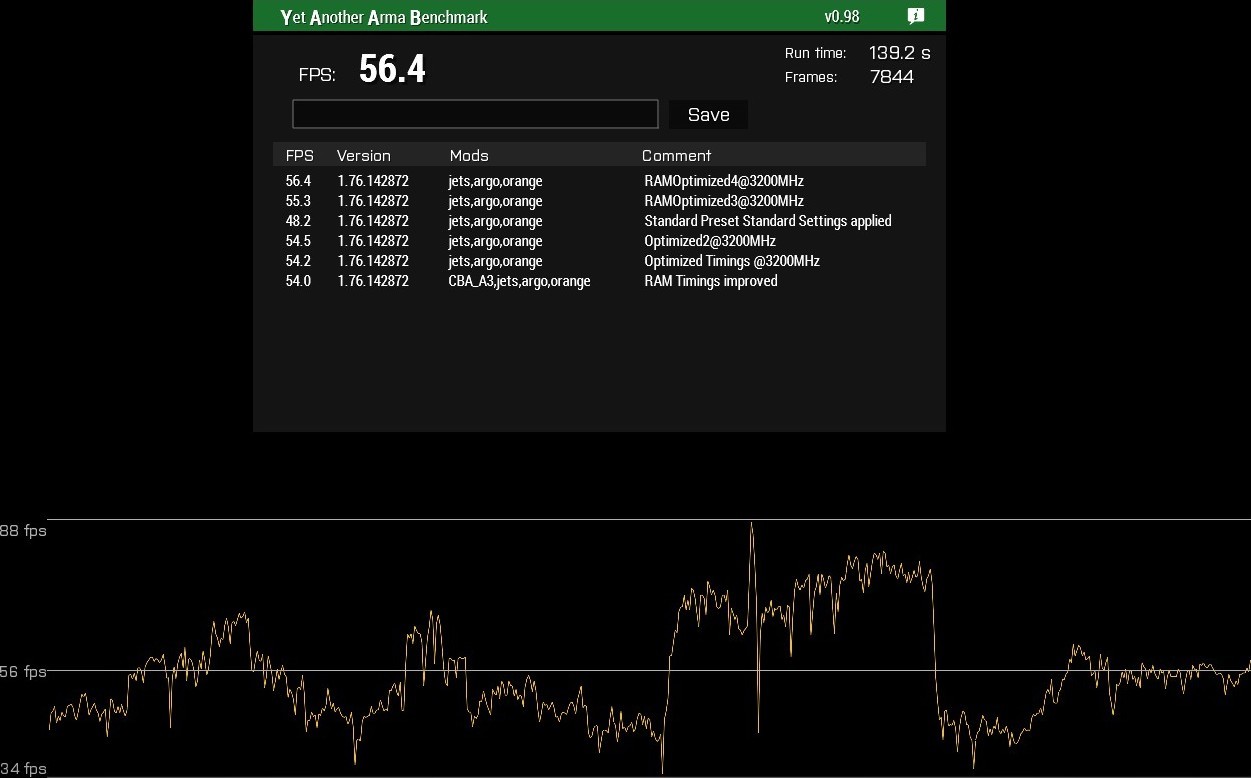Screen dimensions: 1251x778
Task: Click the 34 fps graph axis label
Action: click(23, 769)
